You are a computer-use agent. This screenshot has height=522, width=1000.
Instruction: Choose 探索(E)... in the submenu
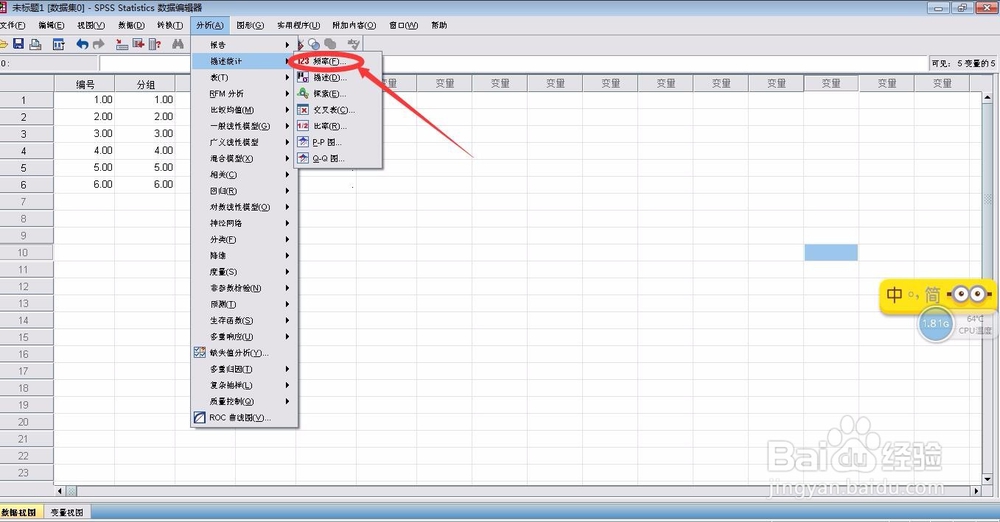pos(337,94)
